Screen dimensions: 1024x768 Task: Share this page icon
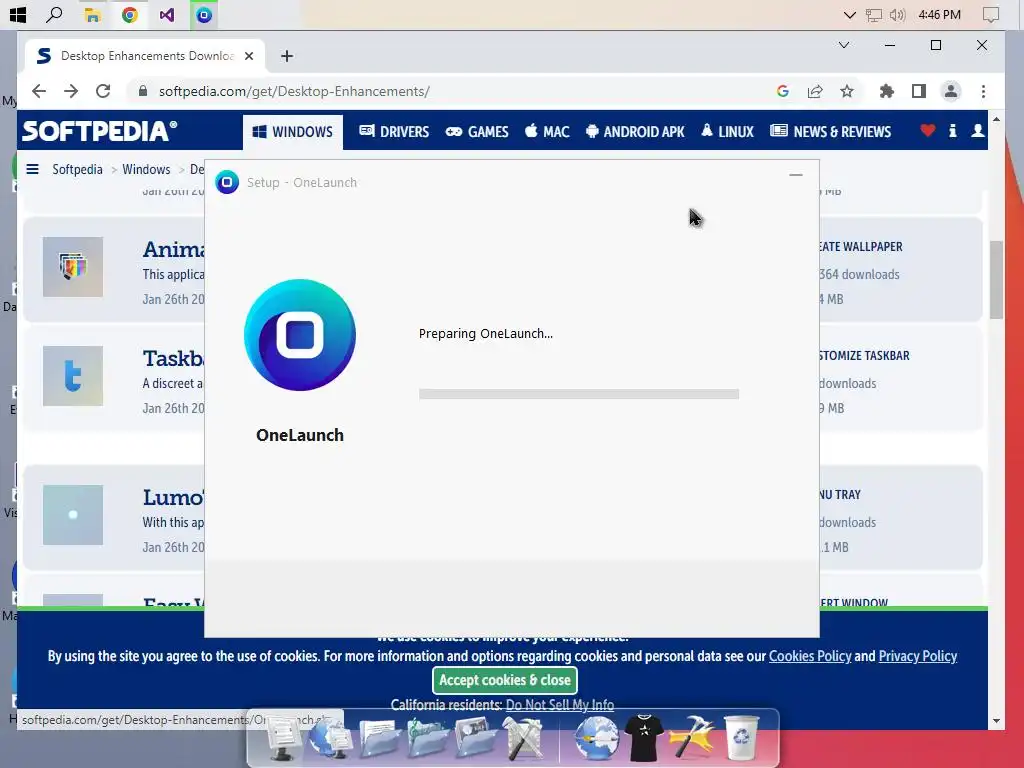point(814,91)
